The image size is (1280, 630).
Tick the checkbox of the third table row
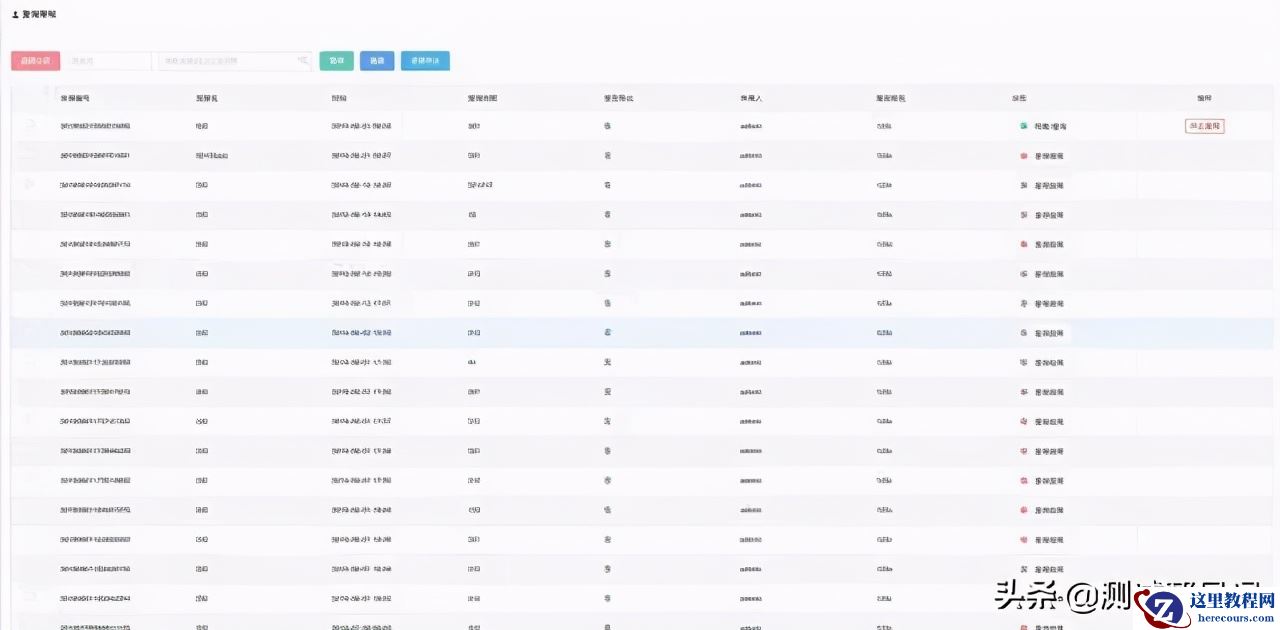(x=30, y=185)
